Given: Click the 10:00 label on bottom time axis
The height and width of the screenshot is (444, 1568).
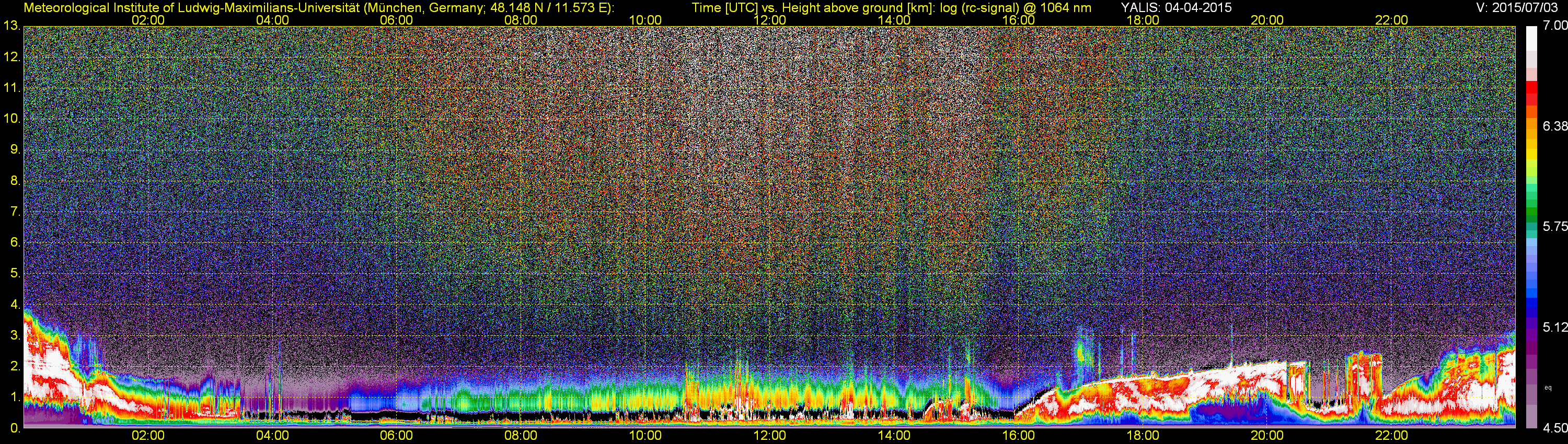Looking at the screenshot, I should pyautogui.click(x=645, y=436).
